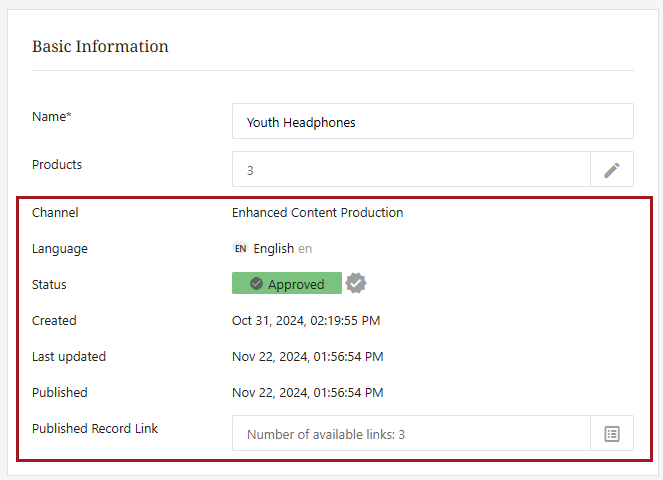Click the Last updated timestamp value

click(x=307, y=357)
